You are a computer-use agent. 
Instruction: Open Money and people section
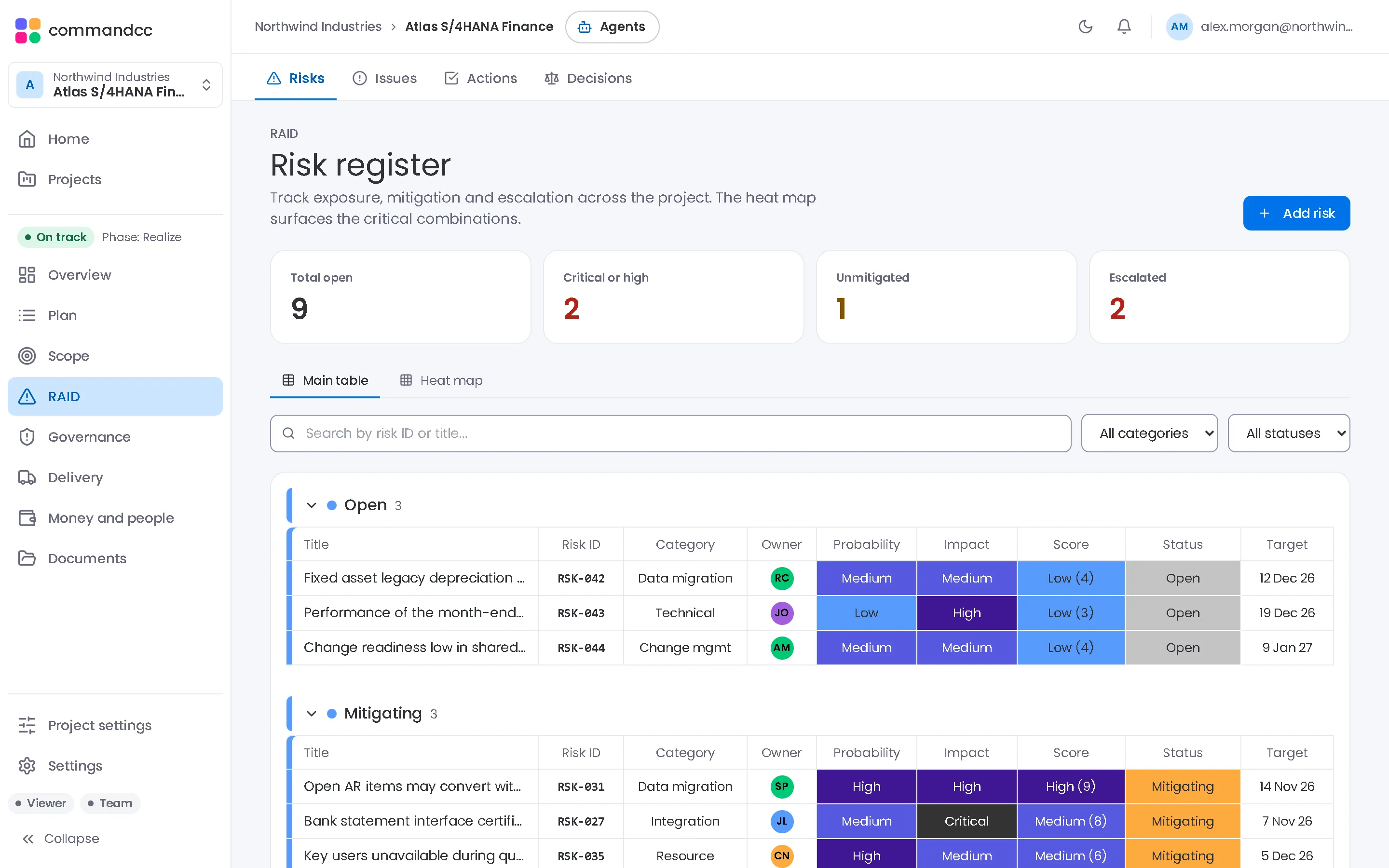point(115,518)
